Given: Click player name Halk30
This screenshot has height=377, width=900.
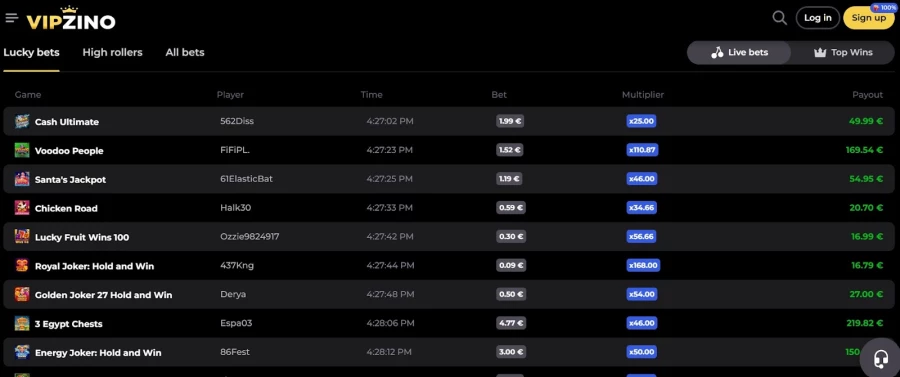Looking at the screenshot, I should pos(235,208).
